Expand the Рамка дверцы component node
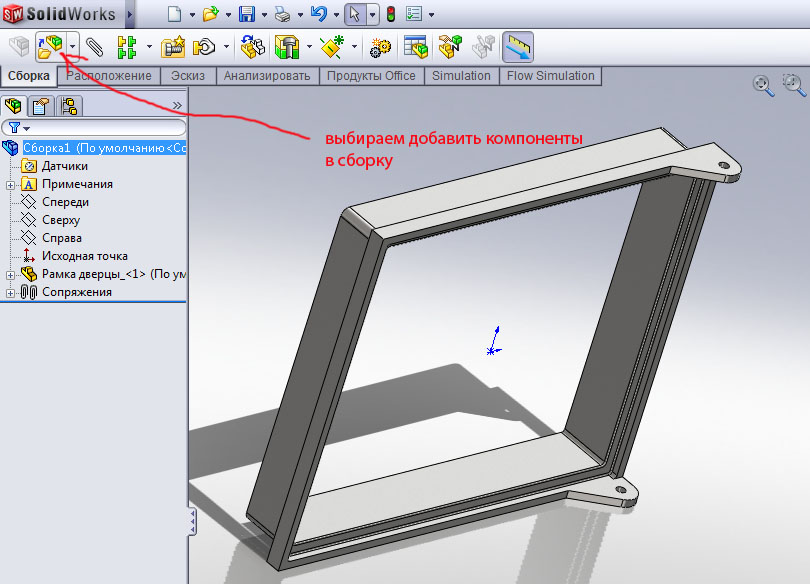Image resolution: width=810 pixels, height=584 pixels. (x=11, y=275)
